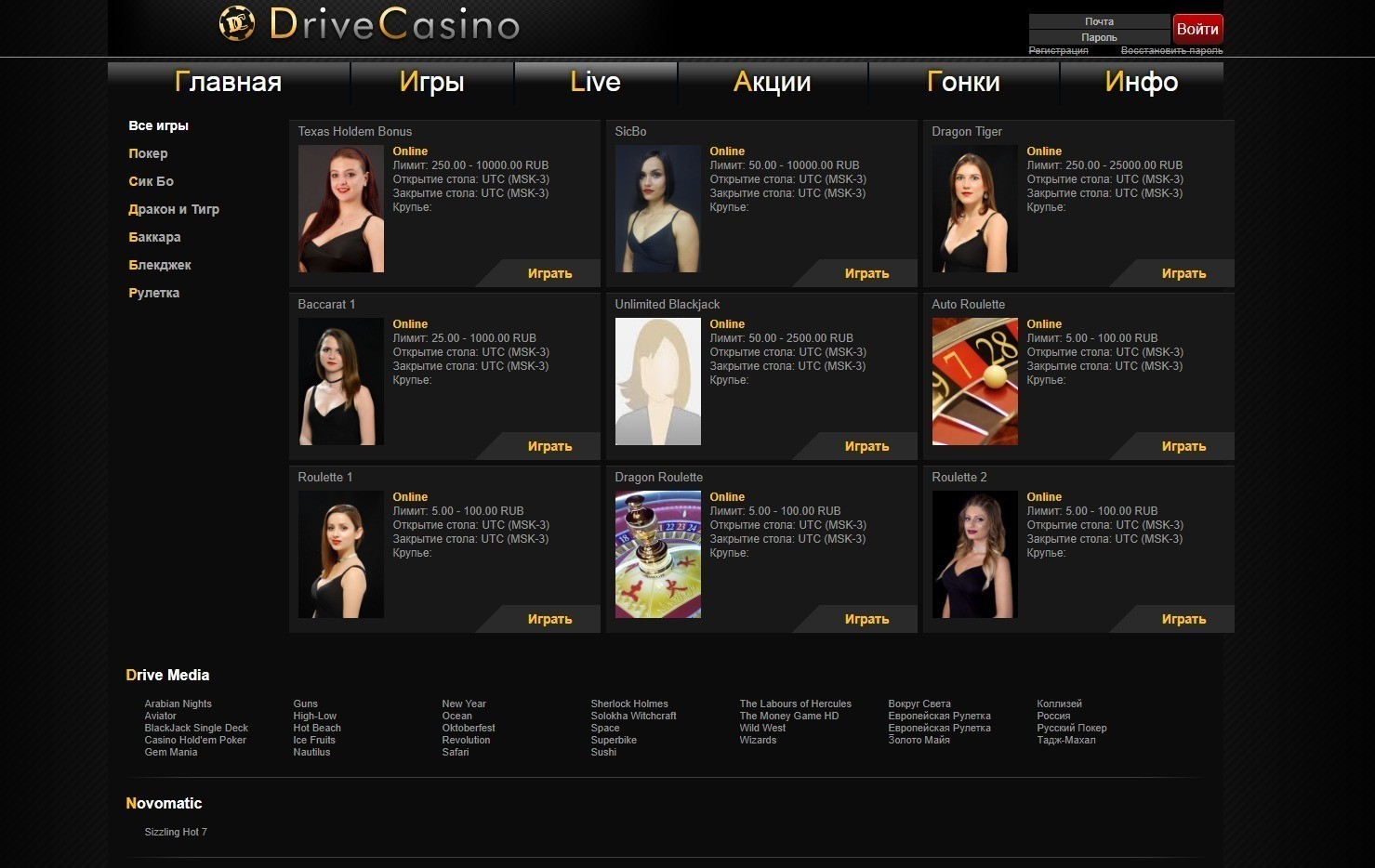
Task: Open the Gem Mania link
Action: point(170,752)
